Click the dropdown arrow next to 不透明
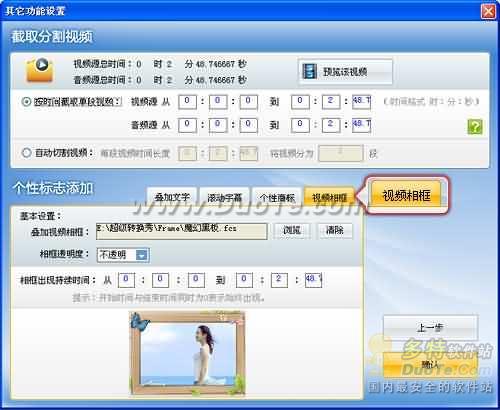This screenshot has width=500, height=410. tap(142, 255)
